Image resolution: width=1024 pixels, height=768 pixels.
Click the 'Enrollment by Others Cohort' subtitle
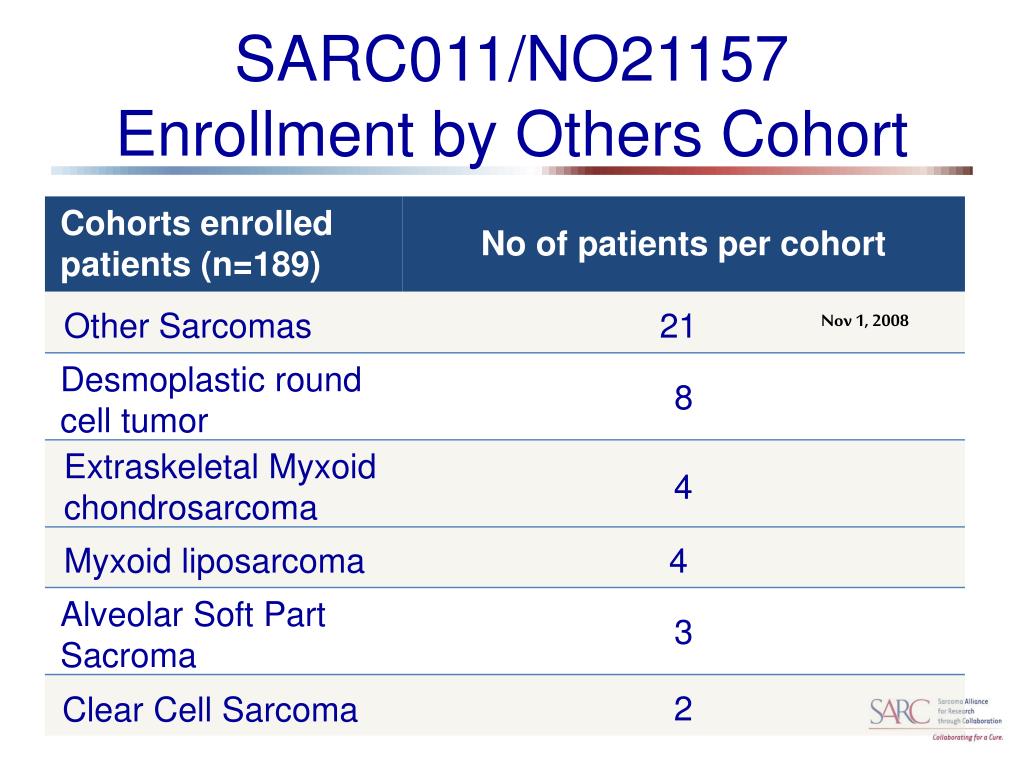pyautogui.click(x=512, y=135)
